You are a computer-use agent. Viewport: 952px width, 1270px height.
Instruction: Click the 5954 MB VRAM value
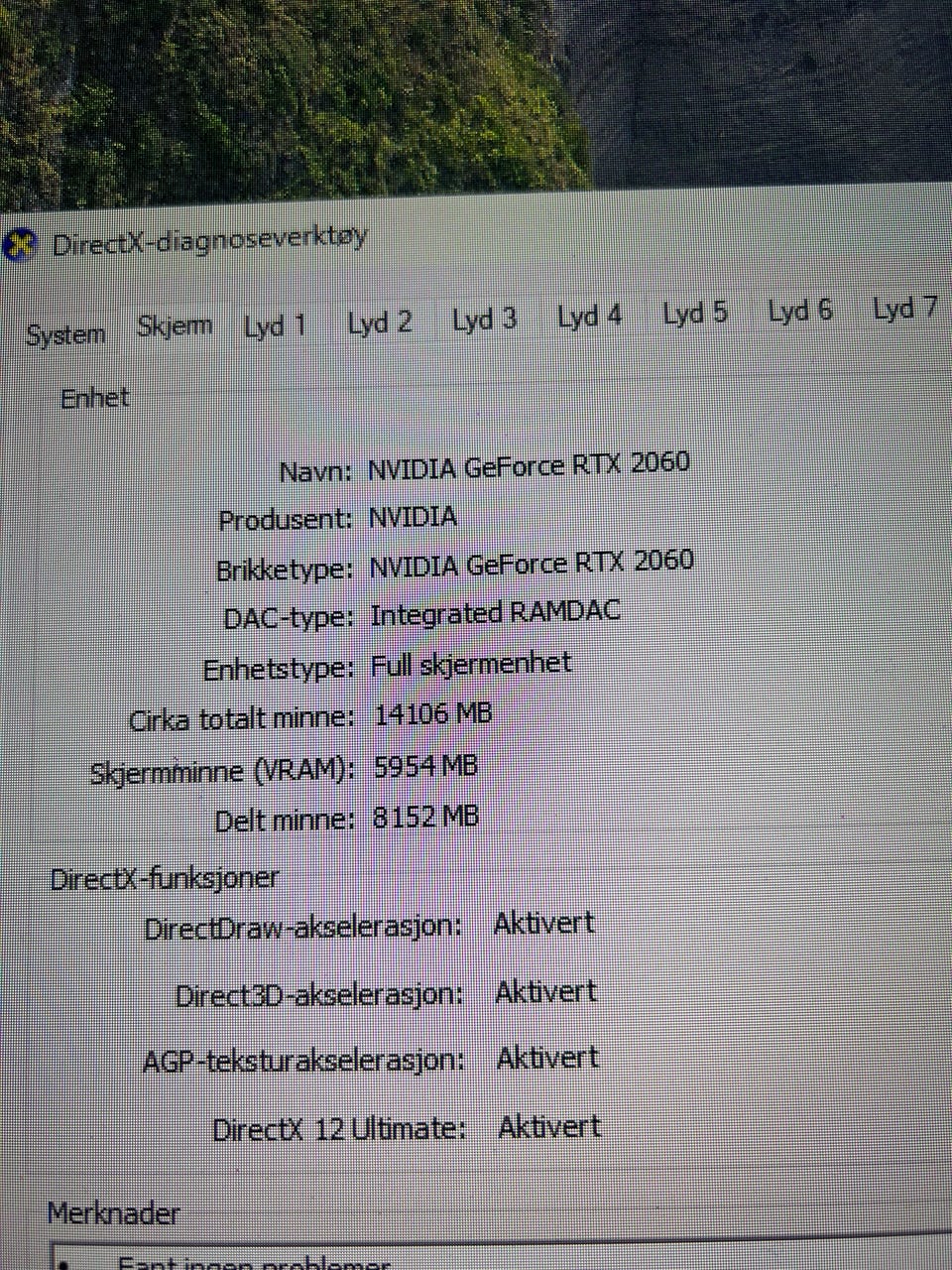(426, 766)
